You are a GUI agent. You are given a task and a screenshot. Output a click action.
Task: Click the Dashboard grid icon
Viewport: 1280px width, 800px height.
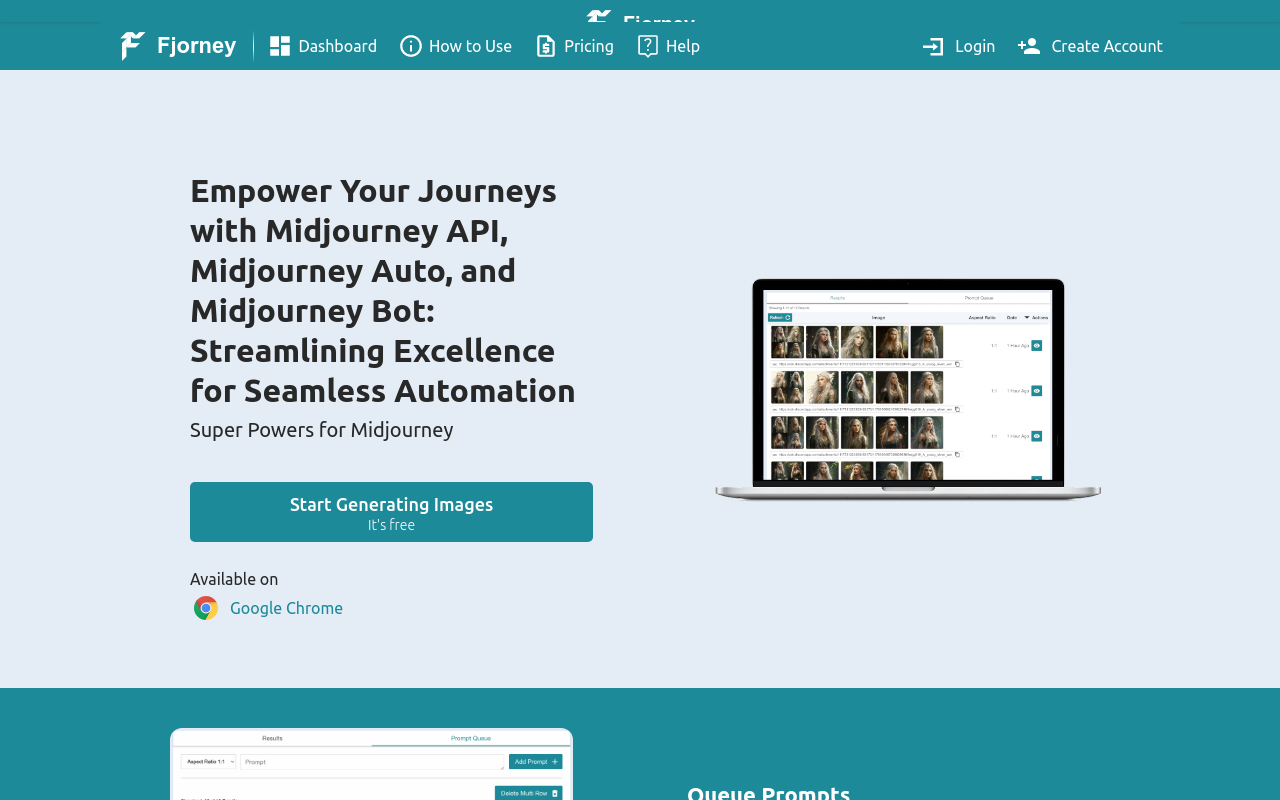tap(280, 46)
